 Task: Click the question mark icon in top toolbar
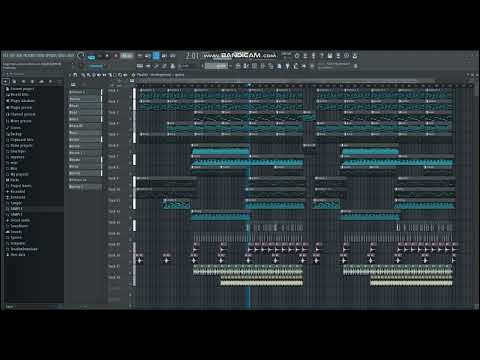tap(322, 55)
